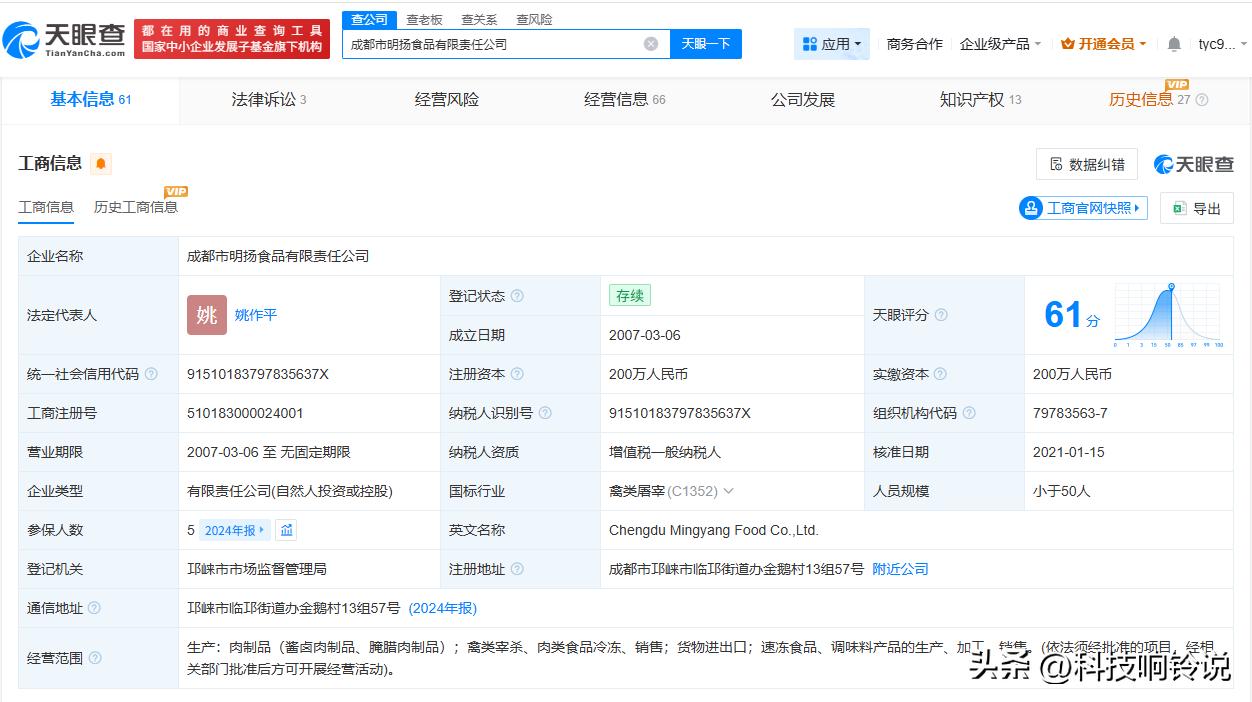Click the 姚 avatar next to 姚作平
1252x702 pixels.
(206, 314)
